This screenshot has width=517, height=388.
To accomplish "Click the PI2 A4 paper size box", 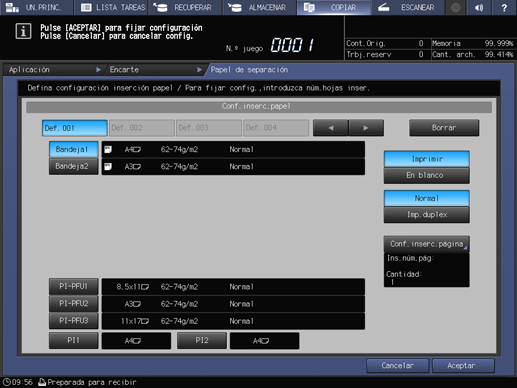I will (x=264, y=341).
